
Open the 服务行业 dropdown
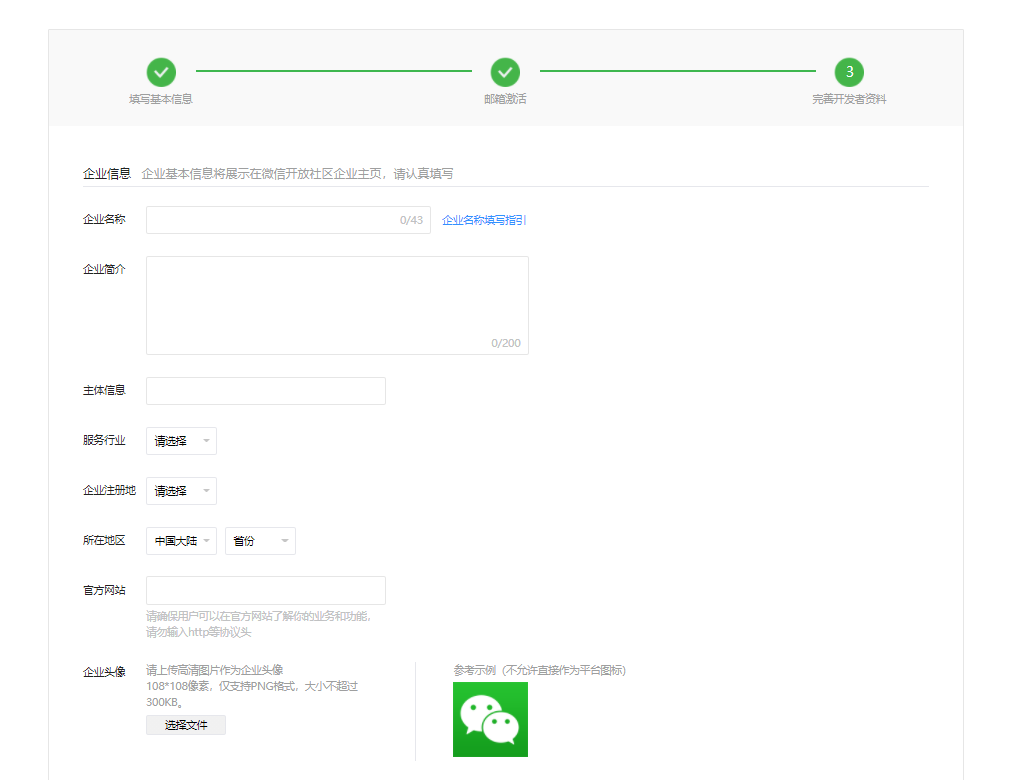[x=181, y=441]
